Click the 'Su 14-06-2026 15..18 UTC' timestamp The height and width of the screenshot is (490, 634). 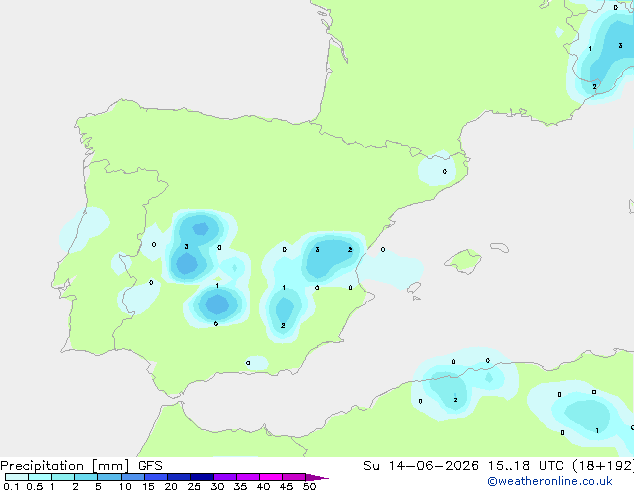click(x=465, y=466)
